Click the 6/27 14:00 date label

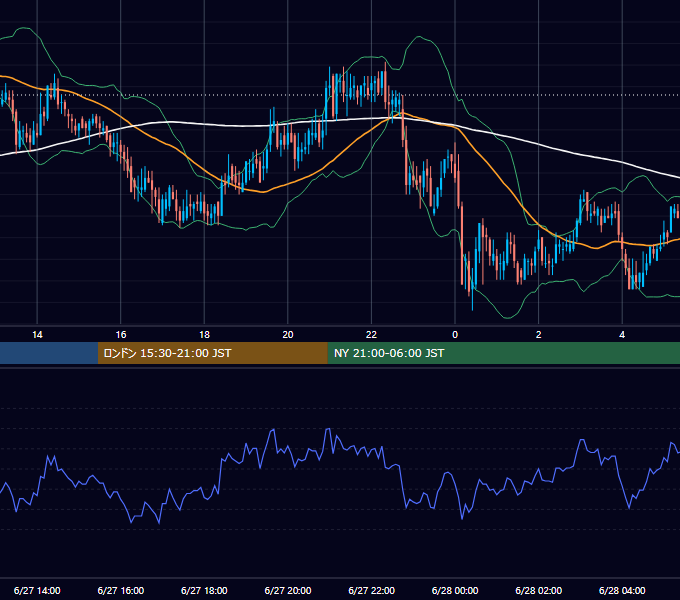click(37, 590)
